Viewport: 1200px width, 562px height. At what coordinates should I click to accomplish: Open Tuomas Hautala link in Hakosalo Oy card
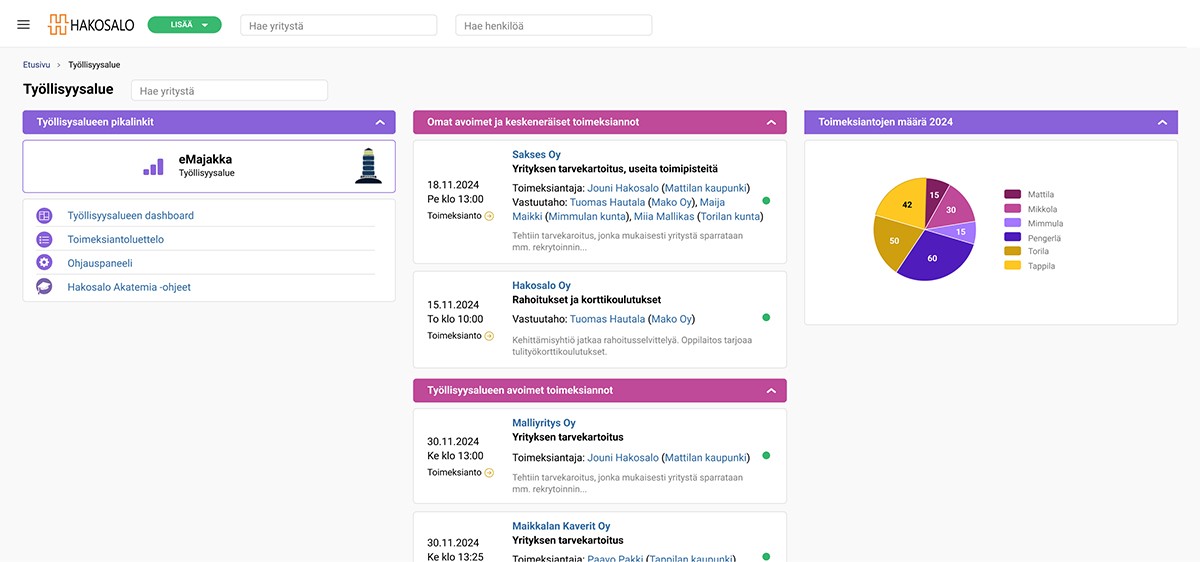tap(607, 319)
